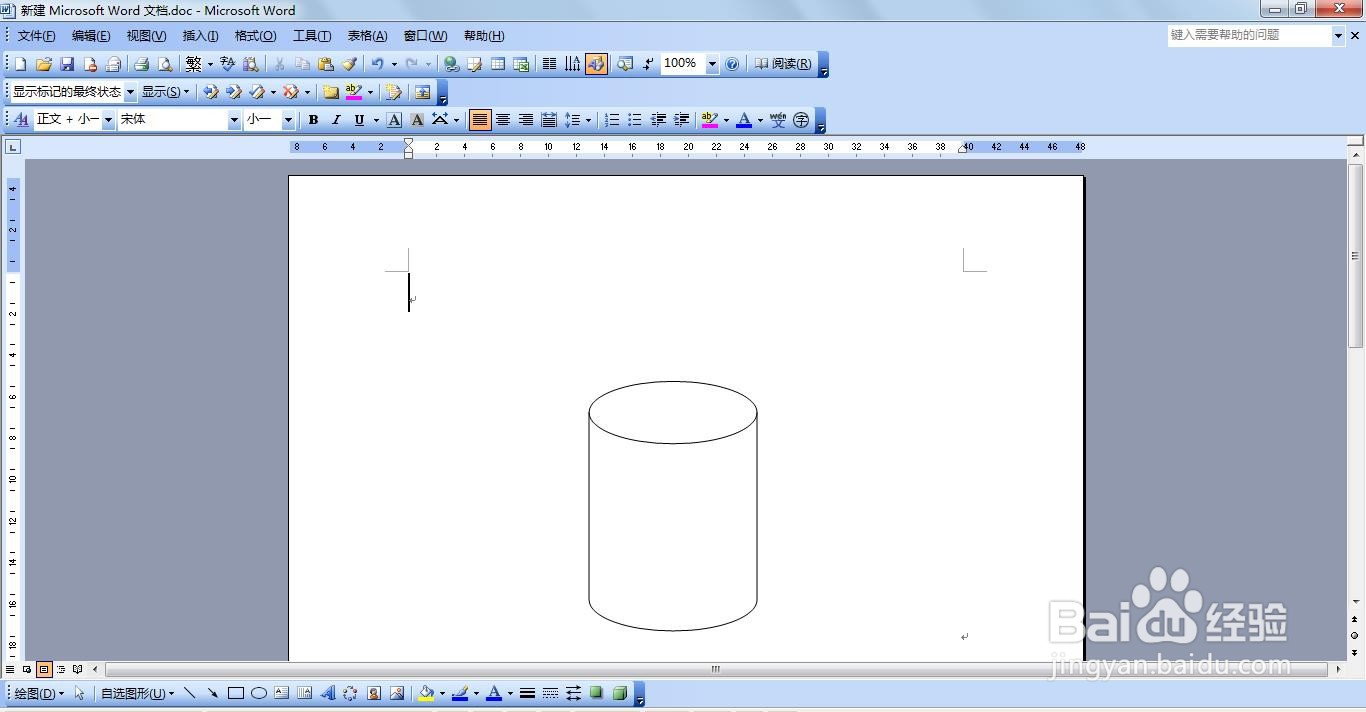Open Print Preview from the standard toolbar
The image size is (1366, 712).
(164, 64)
